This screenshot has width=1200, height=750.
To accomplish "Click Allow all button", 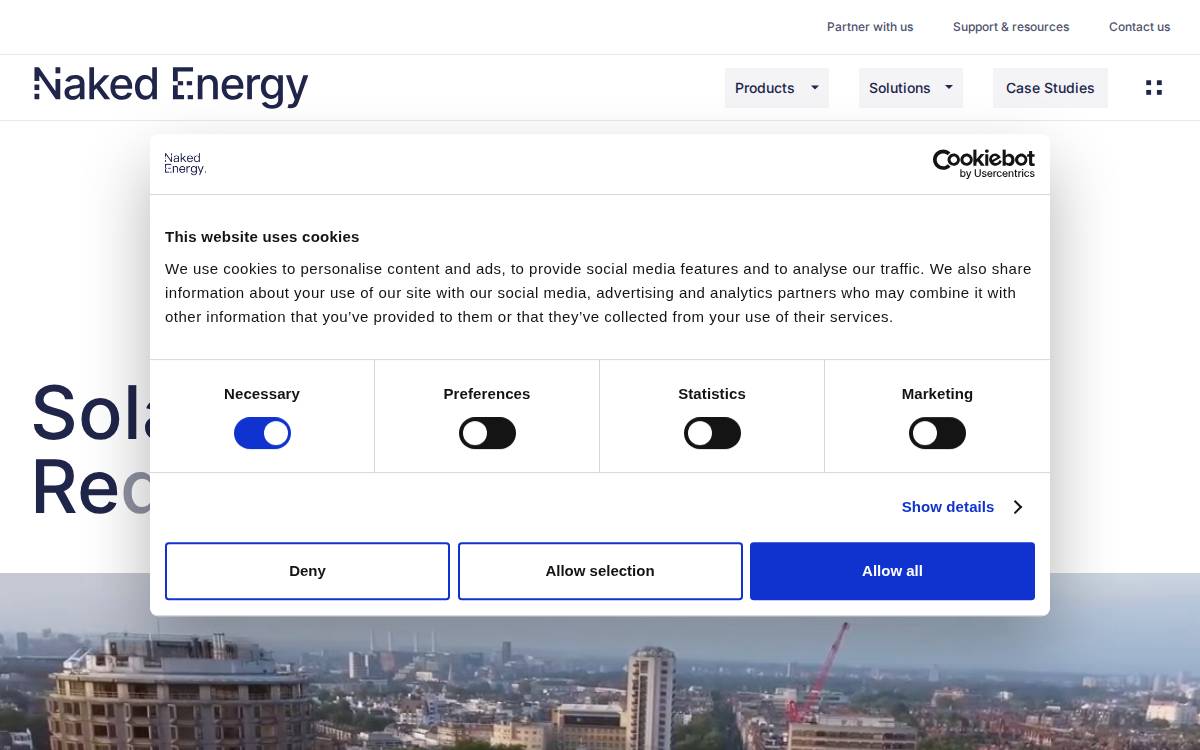I will [892, 571].
